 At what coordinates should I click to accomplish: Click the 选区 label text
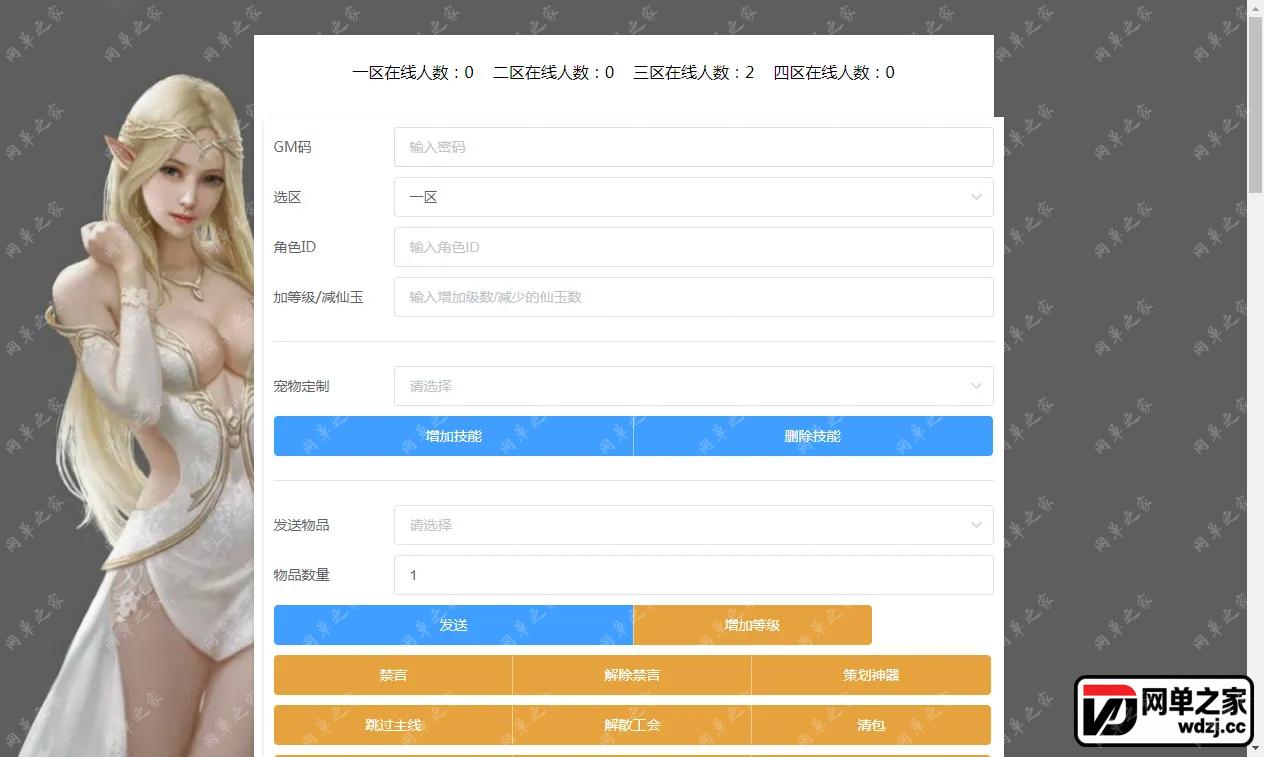tap(287, 197)
